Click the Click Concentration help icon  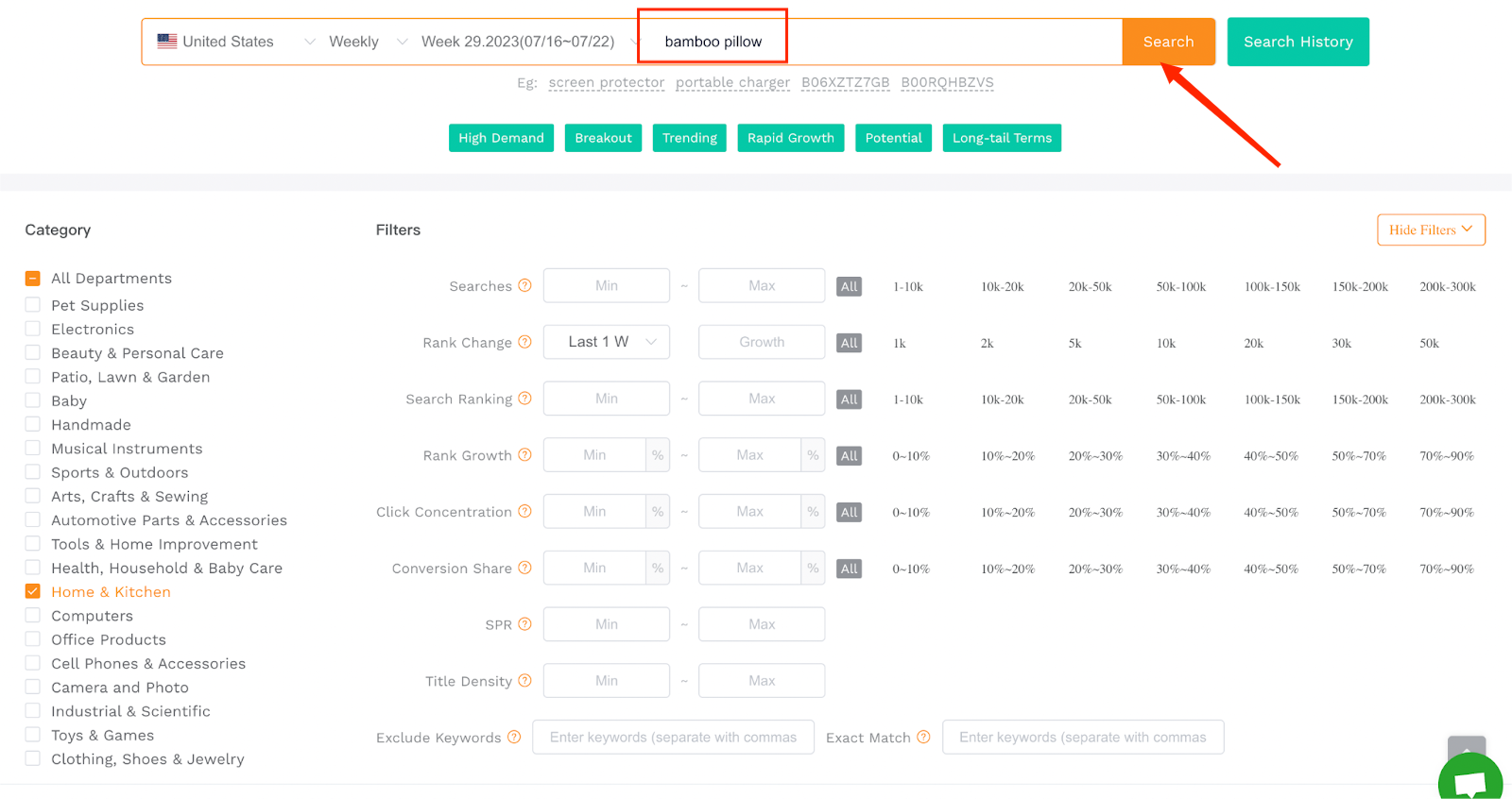(524, 511)
